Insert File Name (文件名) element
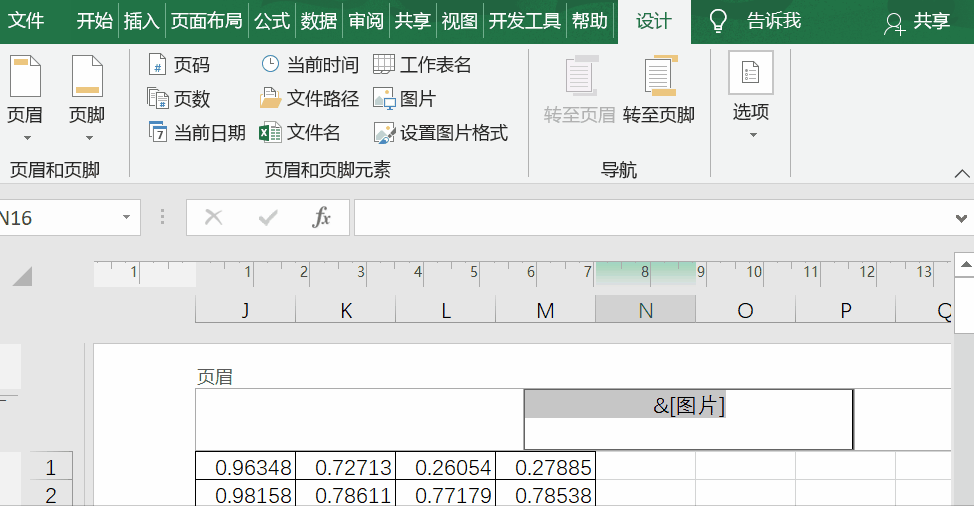 (300, 132)
